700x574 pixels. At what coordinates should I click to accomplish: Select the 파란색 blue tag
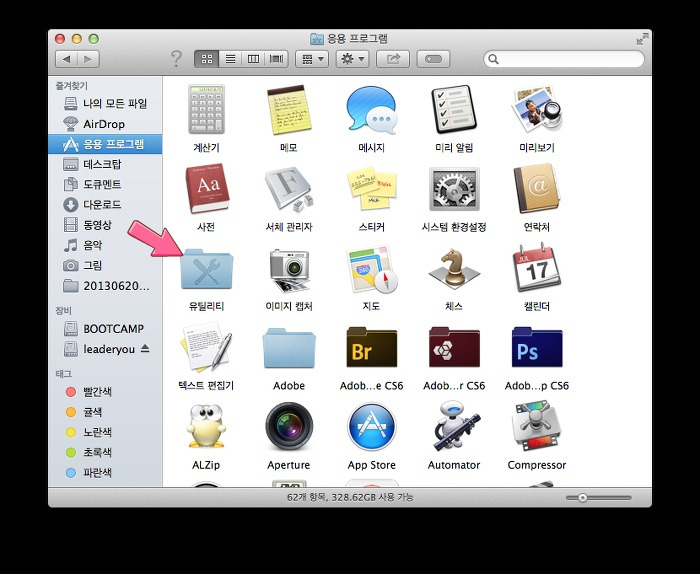pos(105,473)
